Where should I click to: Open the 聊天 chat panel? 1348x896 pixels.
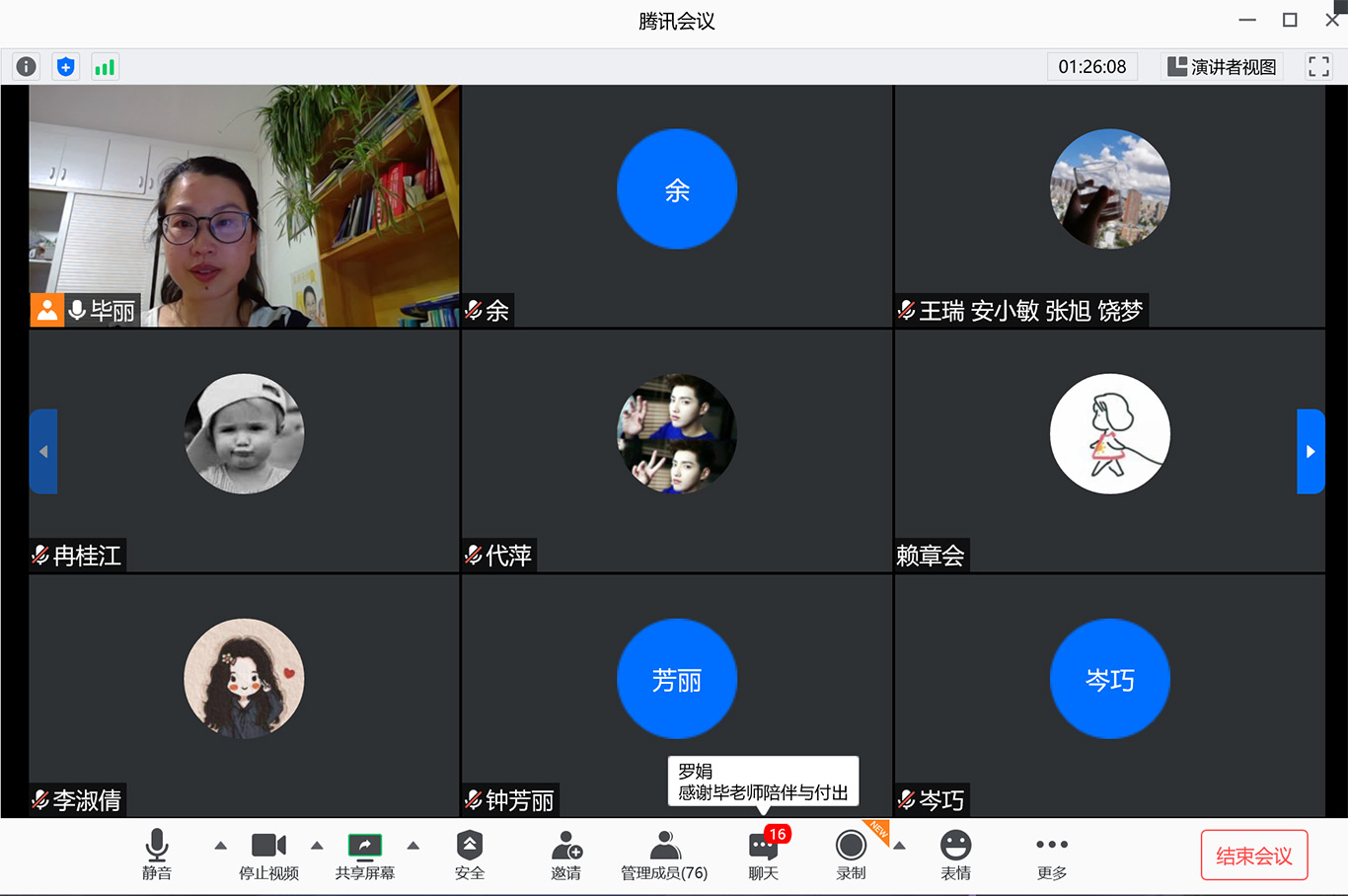coord(763,855)
